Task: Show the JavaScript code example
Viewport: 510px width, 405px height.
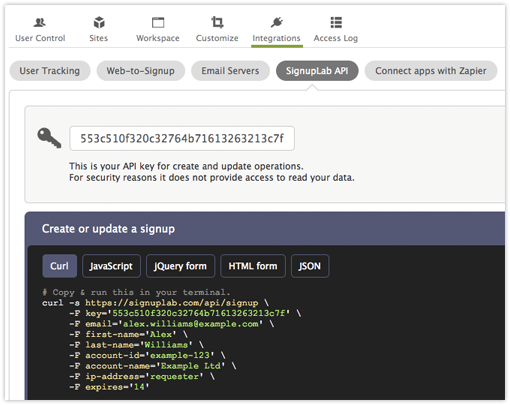Action: (111, 266)
